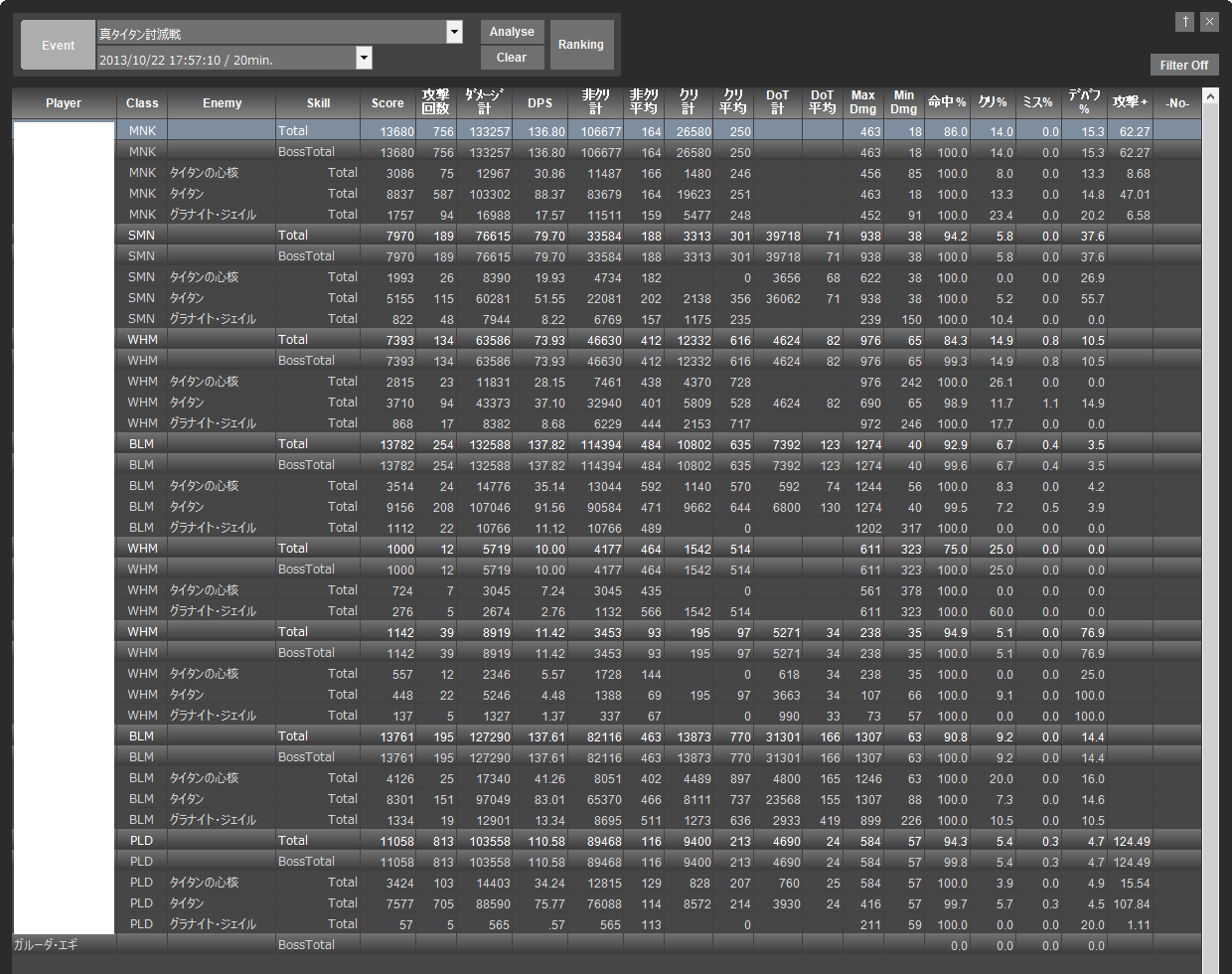Image resolution: width=1232 pixels, height=974 pixels.
Task: Click the Enemy column header
Action: pos(222,103)
